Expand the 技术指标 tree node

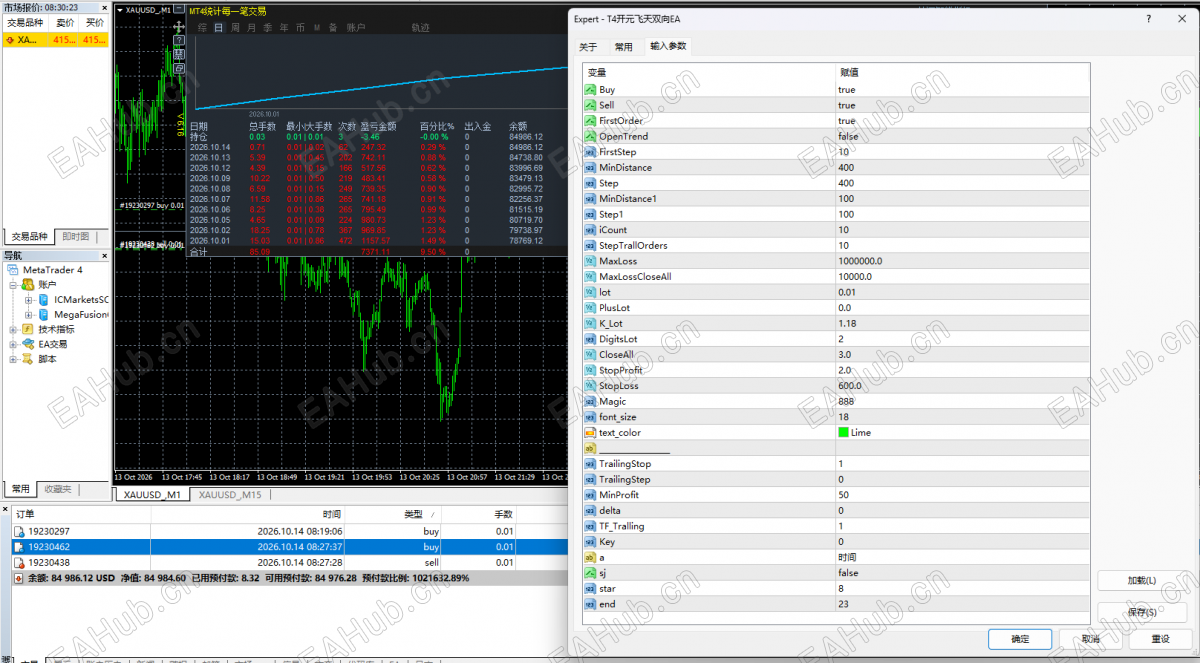point(13,329)
